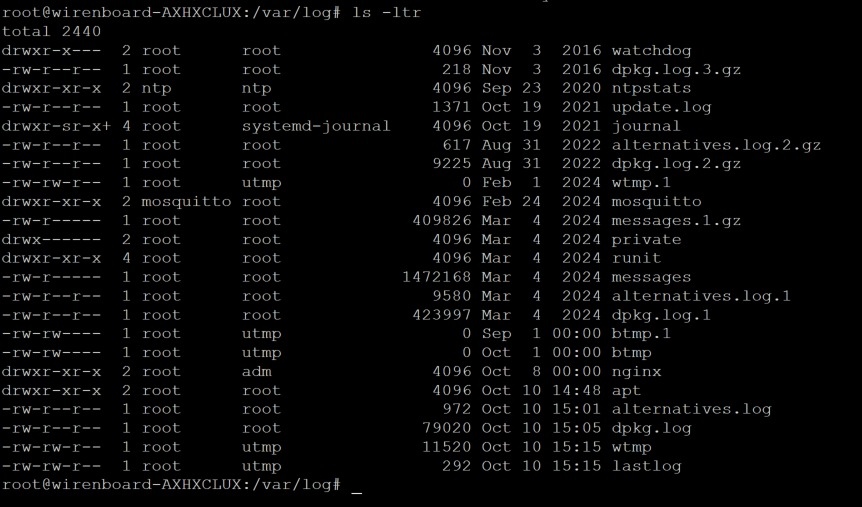Click the journal directory name
This screenshot has height=507, width=862.
coord(646,126)
